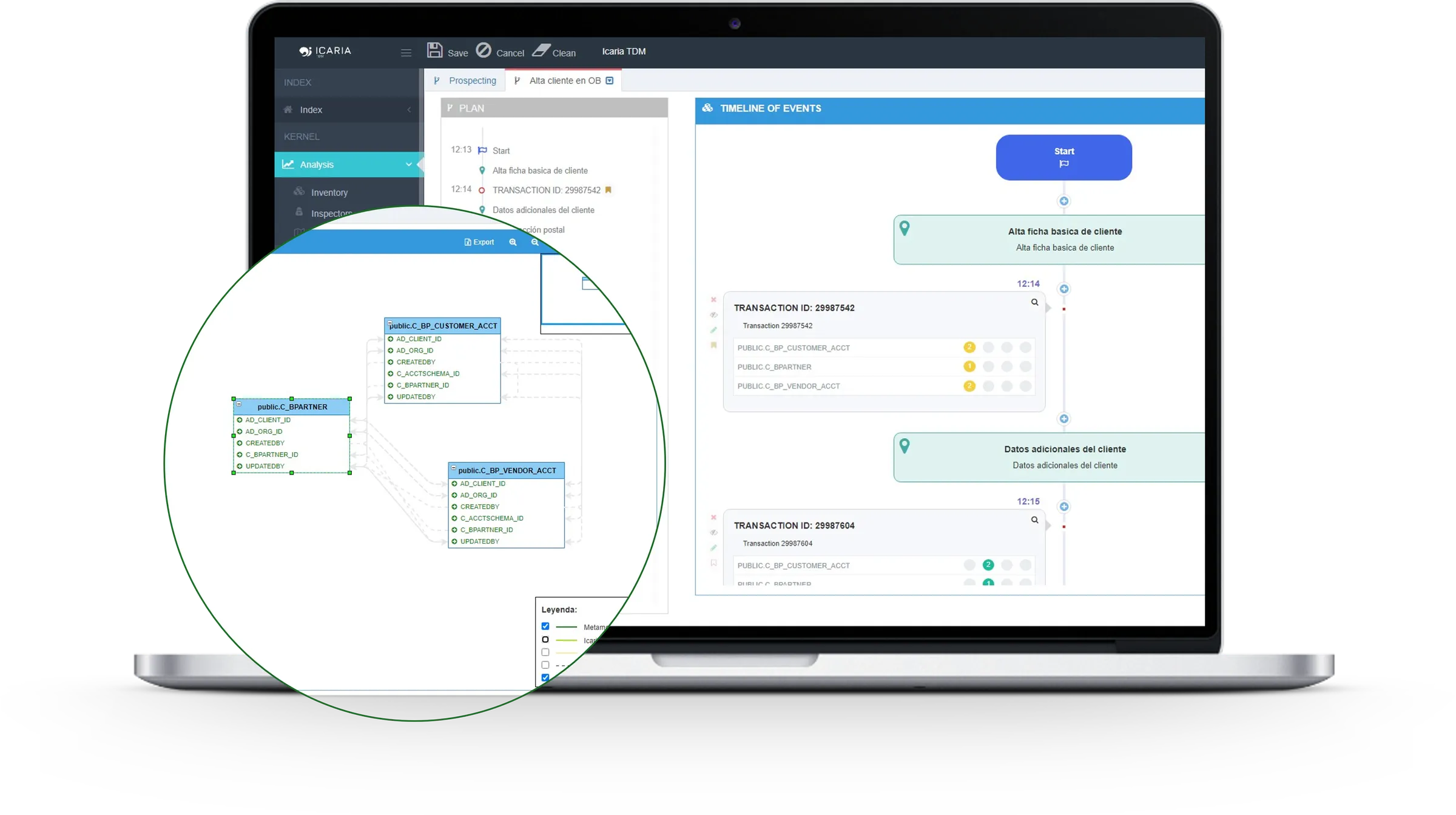Delete transaction 29987604 with red X
Image resolution: width=1456 pixels, height=815 pixels.
(x=713, y=518)
